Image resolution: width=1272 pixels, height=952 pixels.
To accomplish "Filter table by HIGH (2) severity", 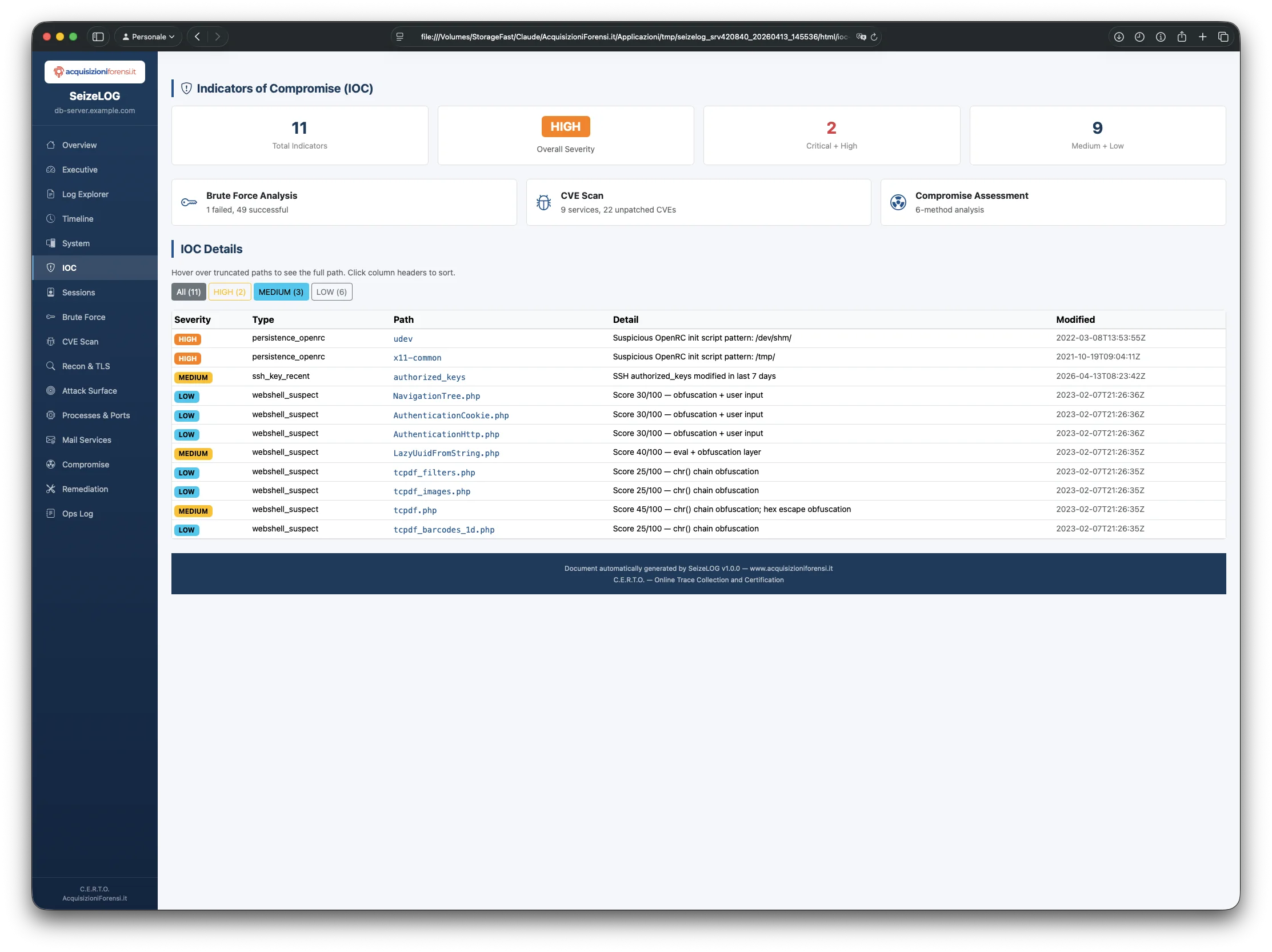I will (x=229, y=292).
